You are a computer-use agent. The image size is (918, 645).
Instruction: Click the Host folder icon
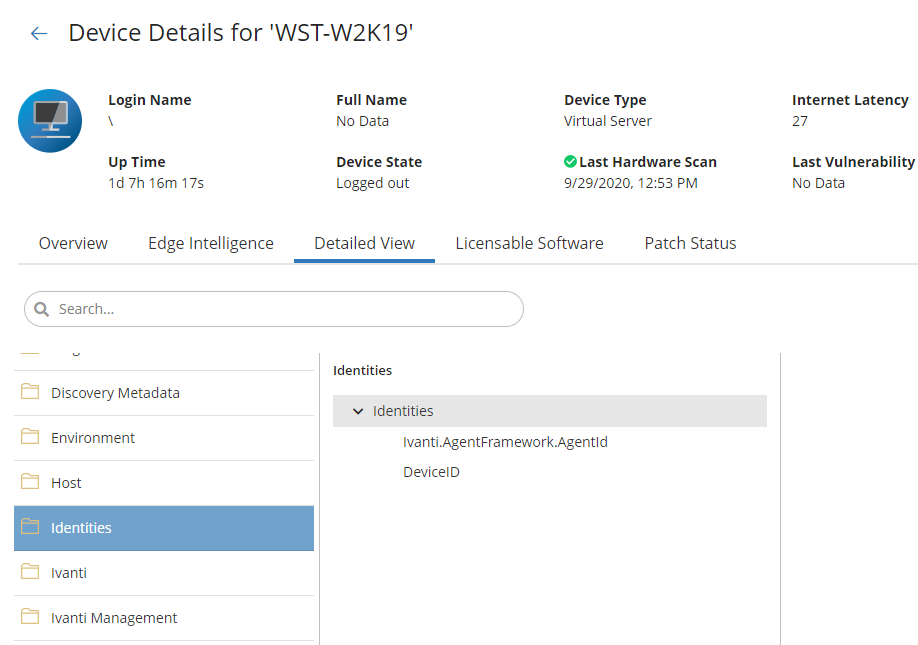[30, 483]
